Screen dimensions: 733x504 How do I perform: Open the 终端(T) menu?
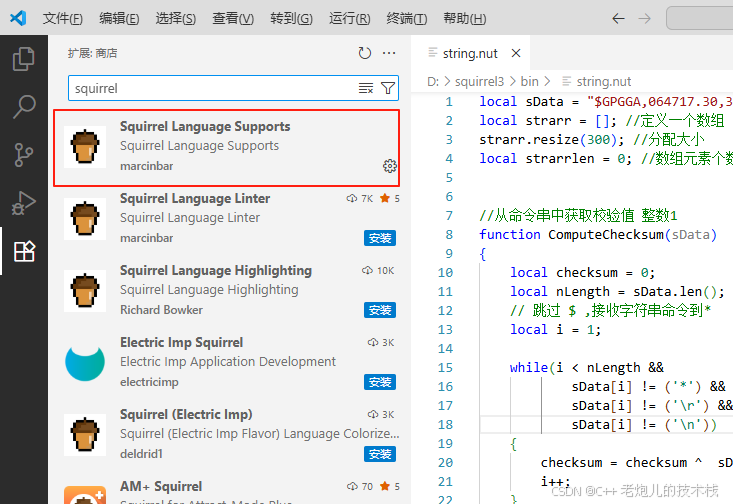pos(407,19)
